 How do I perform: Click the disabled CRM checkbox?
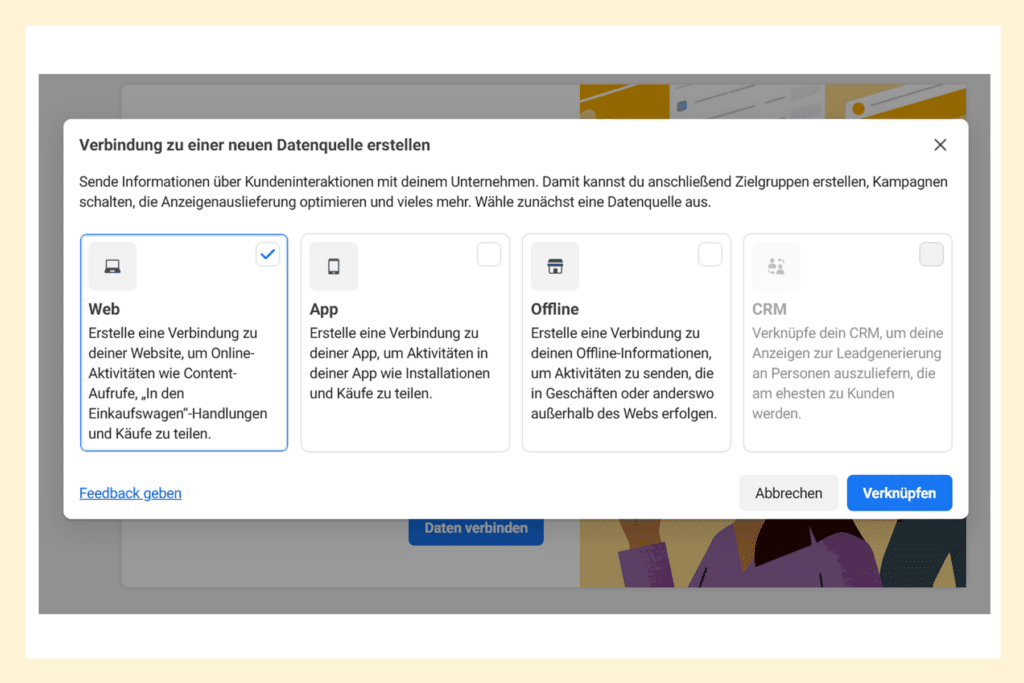(x=931, y=254)
